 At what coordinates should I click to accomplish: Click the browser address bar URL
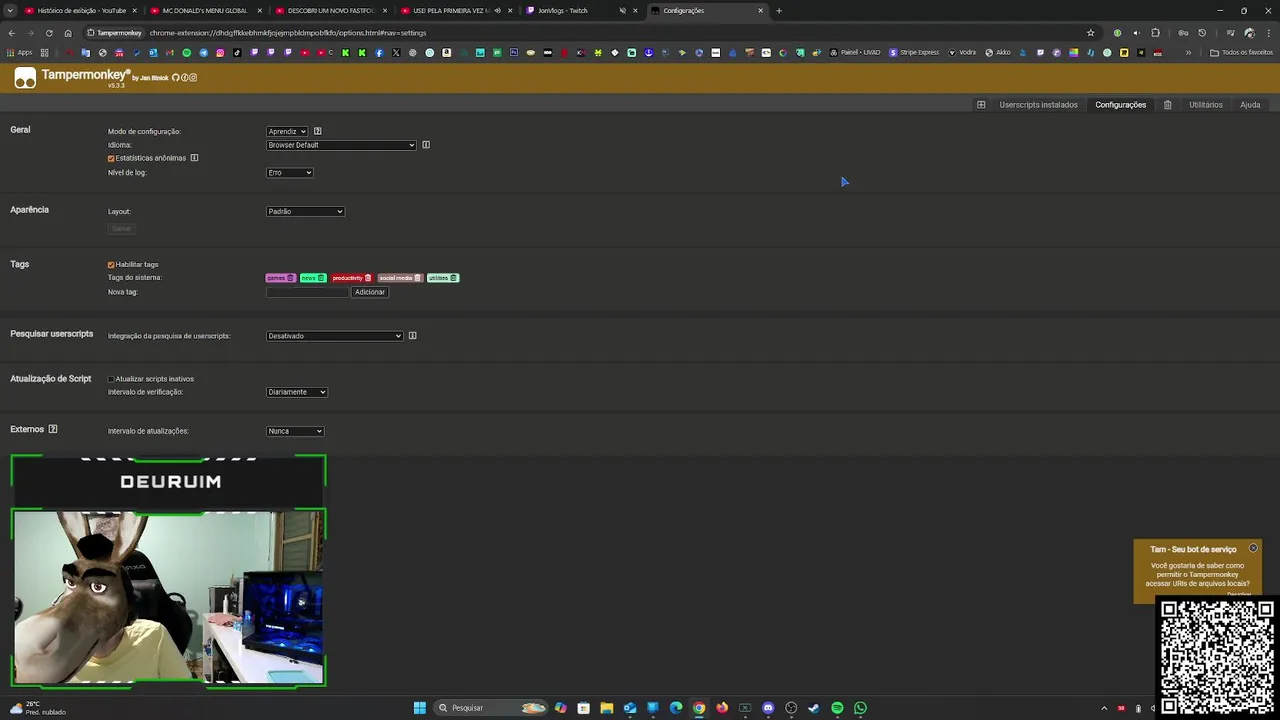(x=287, y=33)
